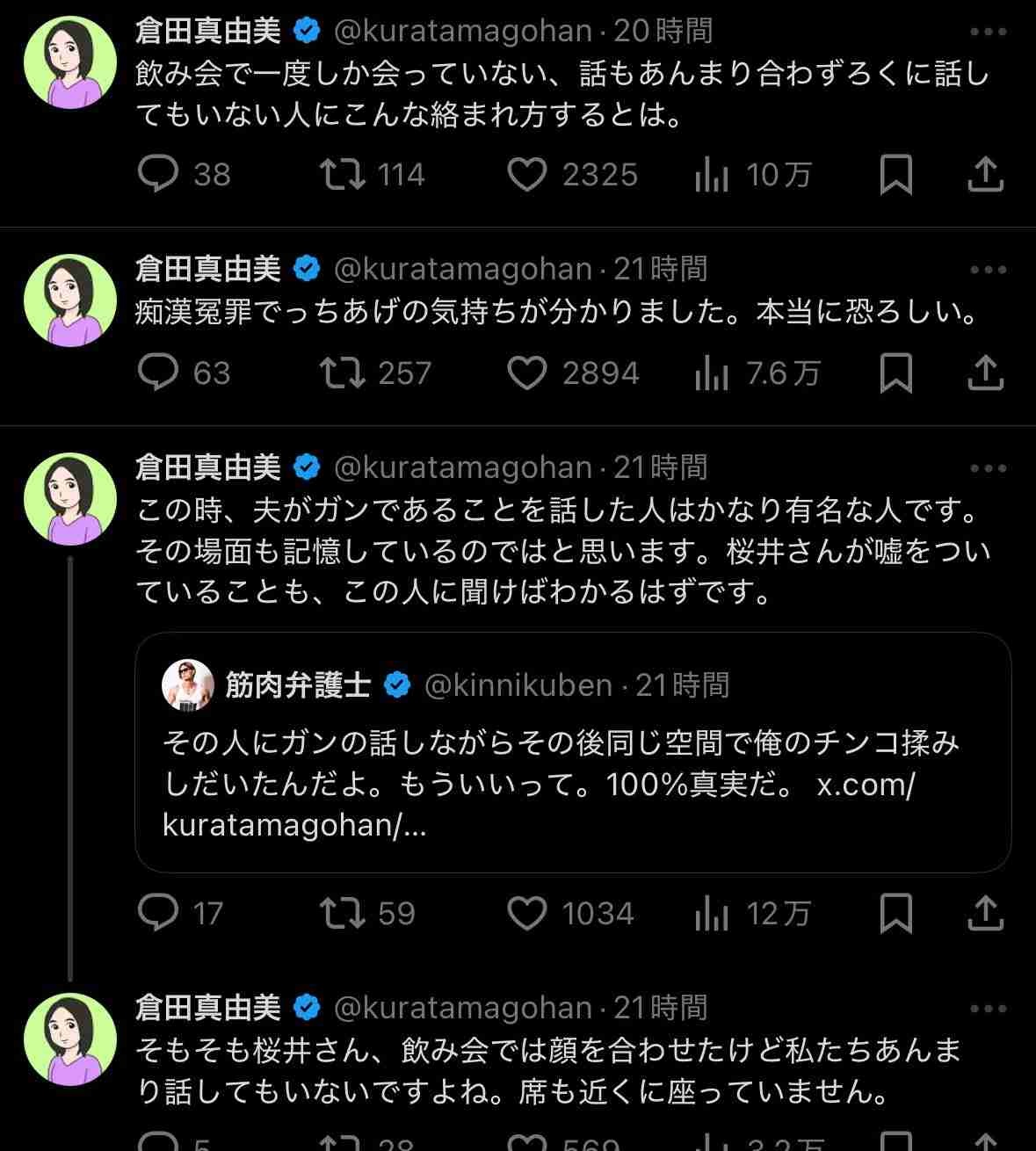This screenshot has width=1036, height=1151.
Task: Tap 倉田真由美 avatar on the bottom post
Action: [70, 1039]
